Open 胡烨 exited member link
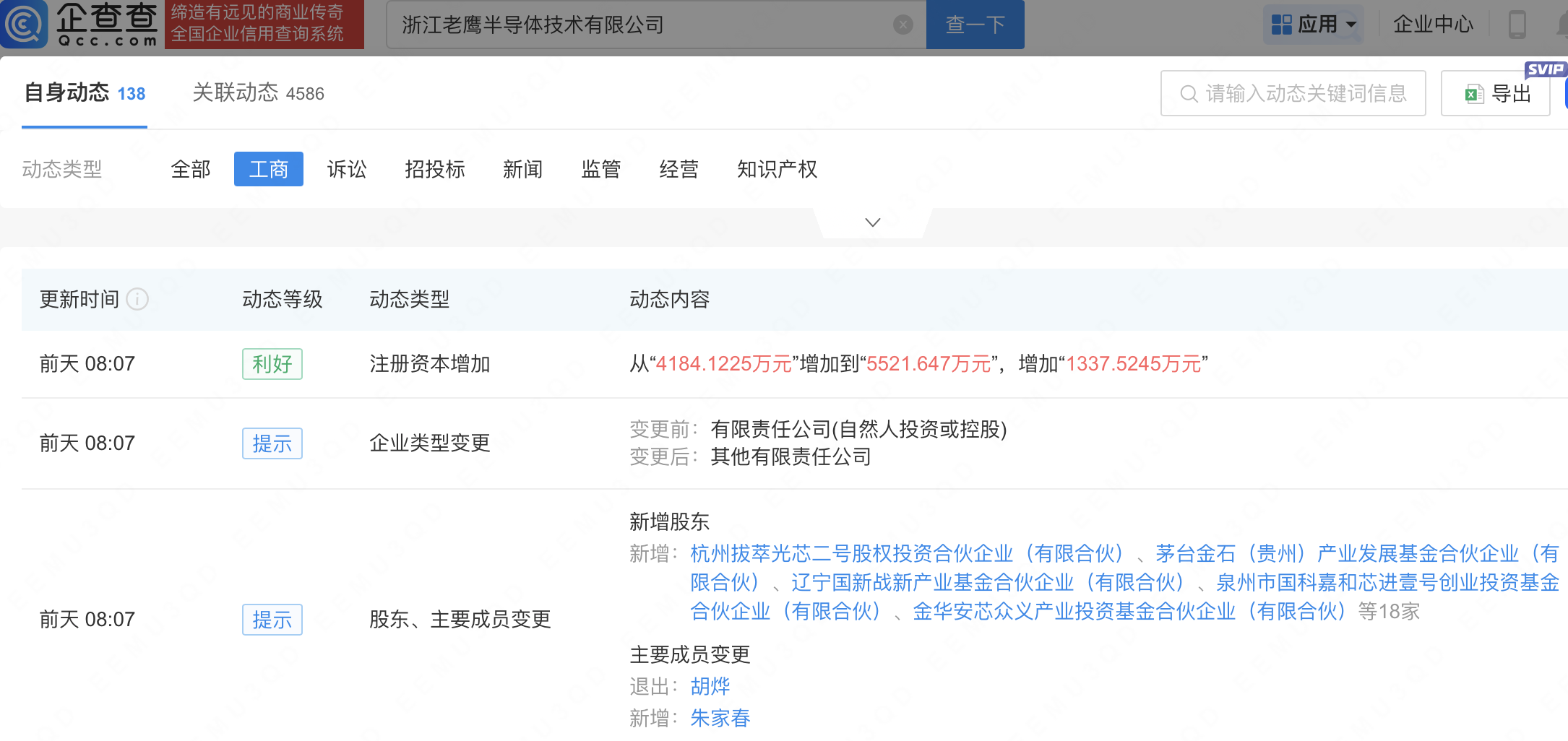The width and height of the screenshot is (1568, 741). (x=710, y=686)
